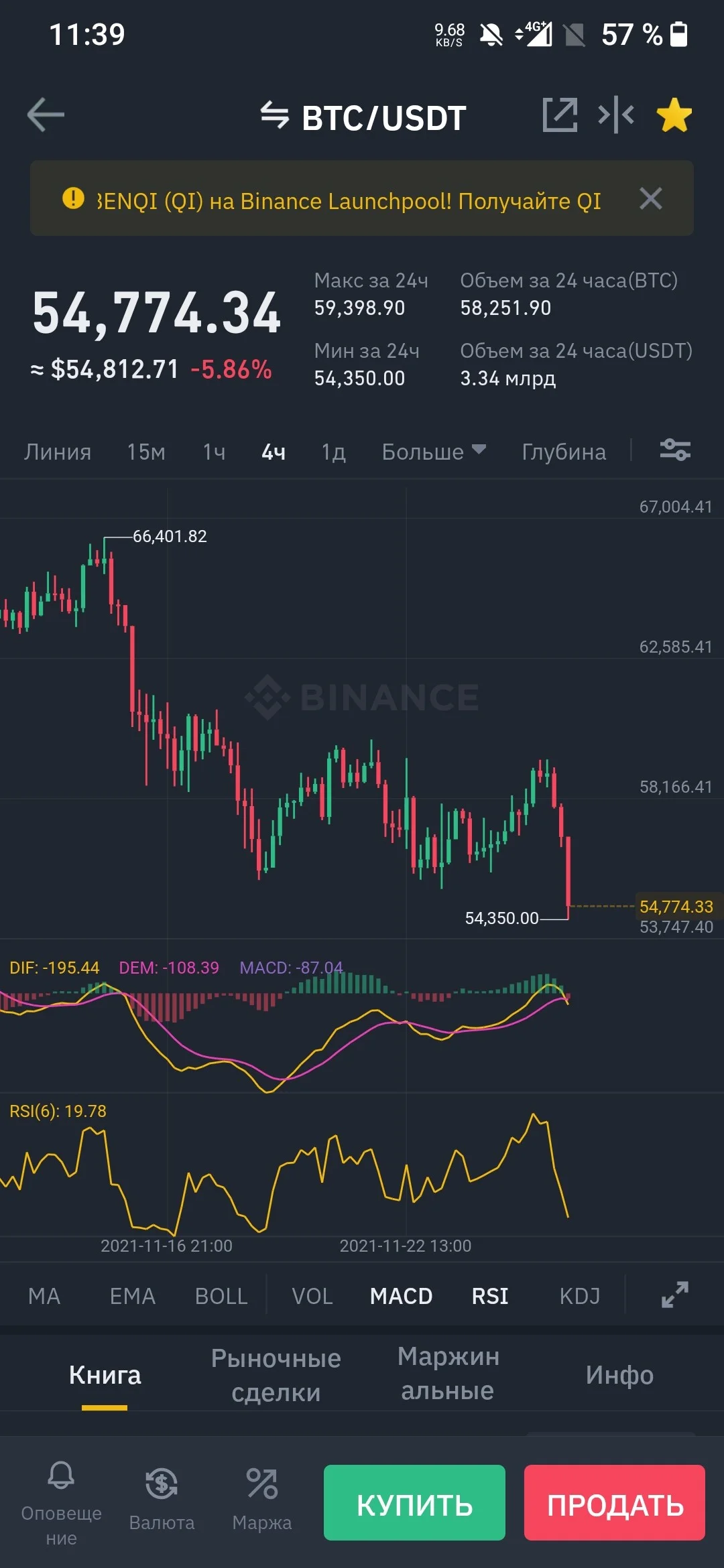Image resolution: width=724 pixels, height=1568 pixels.
Task: Open chart settings sliders icon
Action: click(675, 450)
